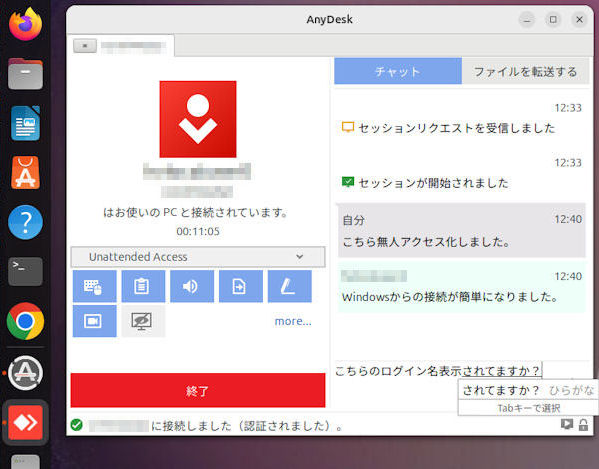Minimize the AnyDesk window

[527, 19]
